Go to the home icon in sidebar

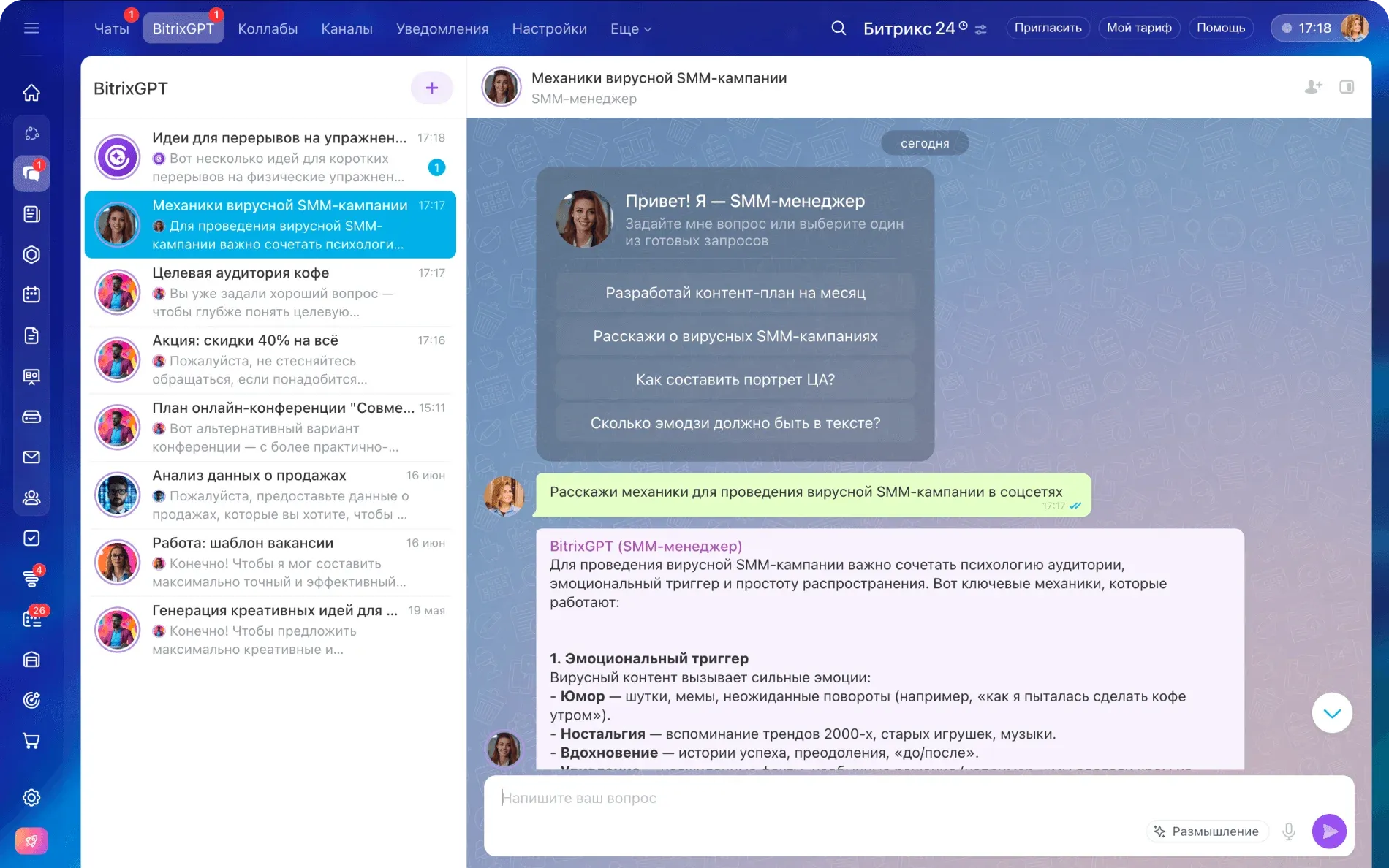pyautogui.click(x=31, y=93)
